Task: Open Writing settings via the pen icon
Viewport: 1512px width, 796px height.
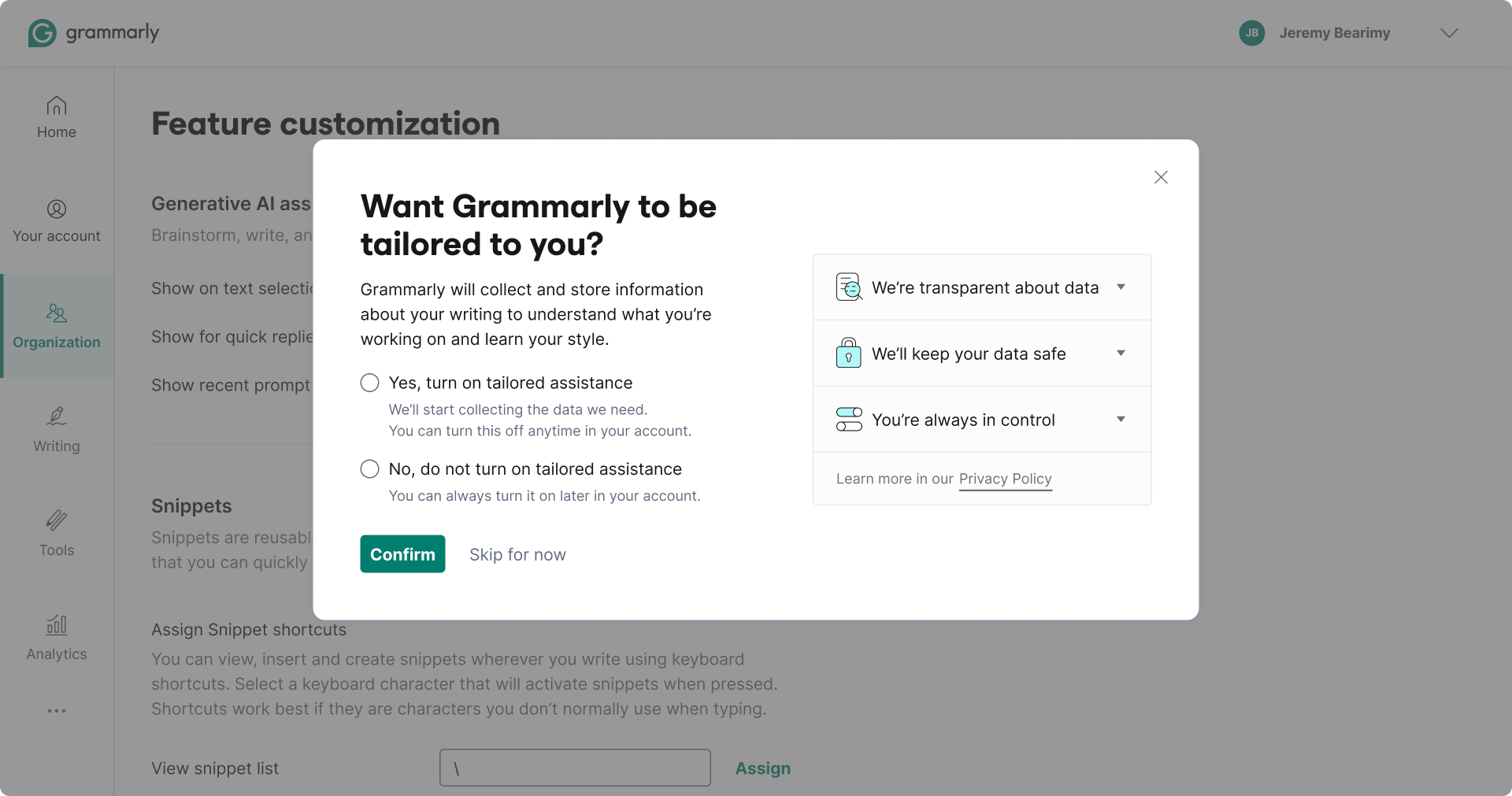Action: pos(56,417)
